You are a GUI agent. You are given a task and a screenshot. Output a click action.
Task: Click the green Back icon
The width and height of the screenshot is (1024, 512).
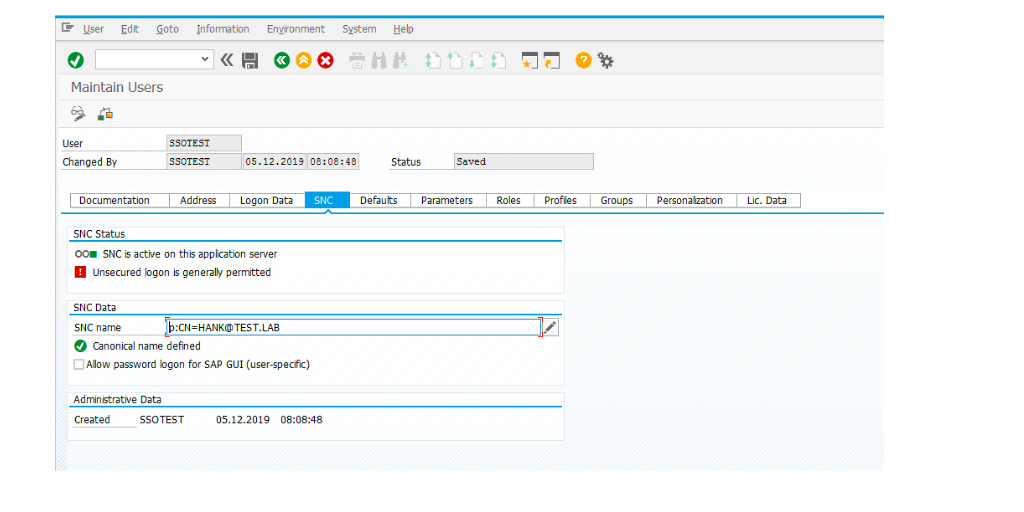(281, 61)
